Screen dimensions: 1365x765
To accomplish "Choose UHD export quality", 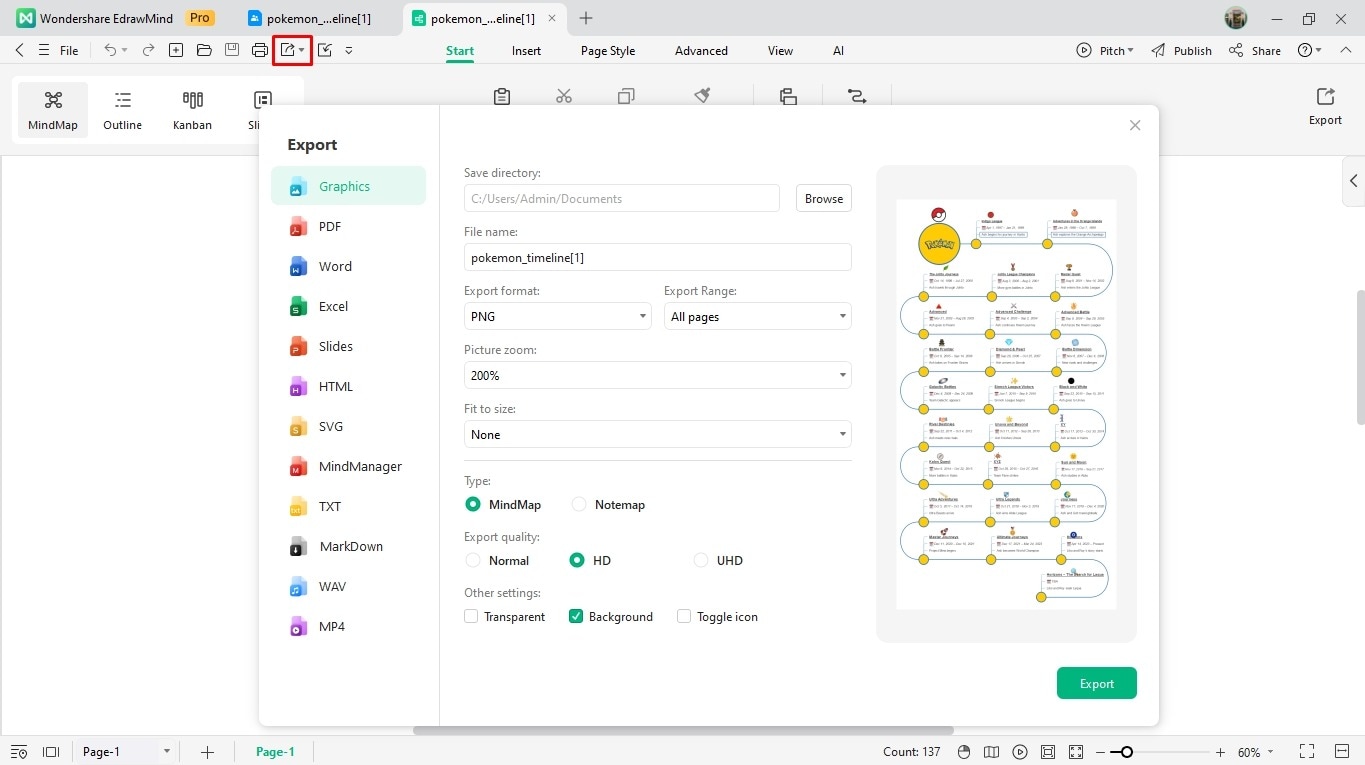I will click(x=701, y=560).
